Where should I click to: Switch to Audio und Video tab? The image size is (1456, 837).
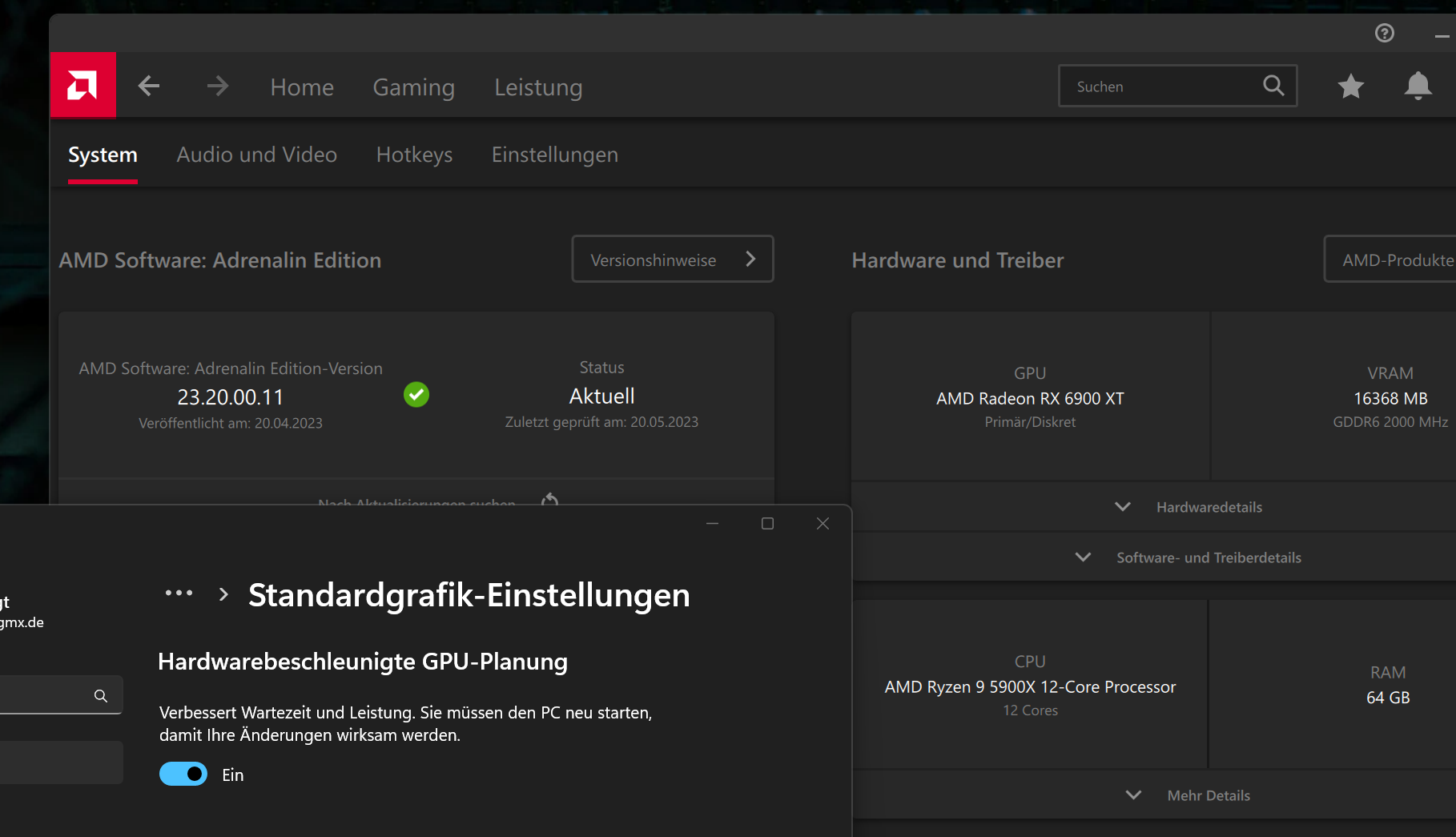(257, 155)
